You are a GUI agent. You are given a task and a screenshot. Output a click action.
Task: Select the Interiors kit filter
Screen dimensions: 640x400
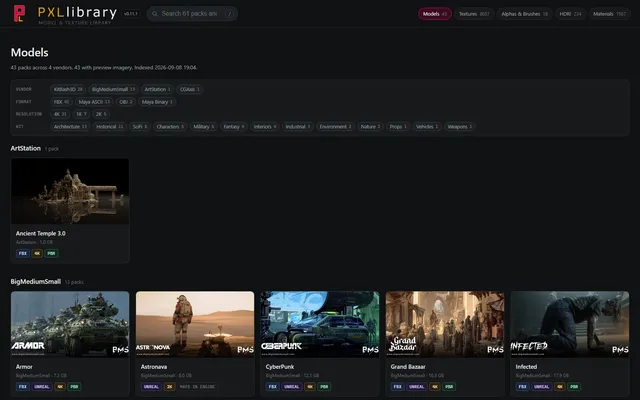coord(264,127)
